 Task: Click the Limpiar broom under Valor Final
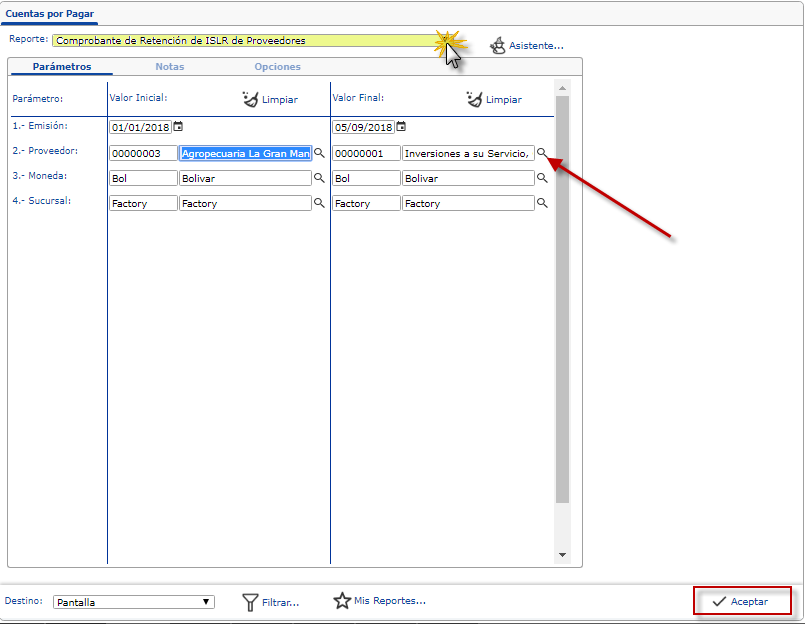click(x=474, y=99)
